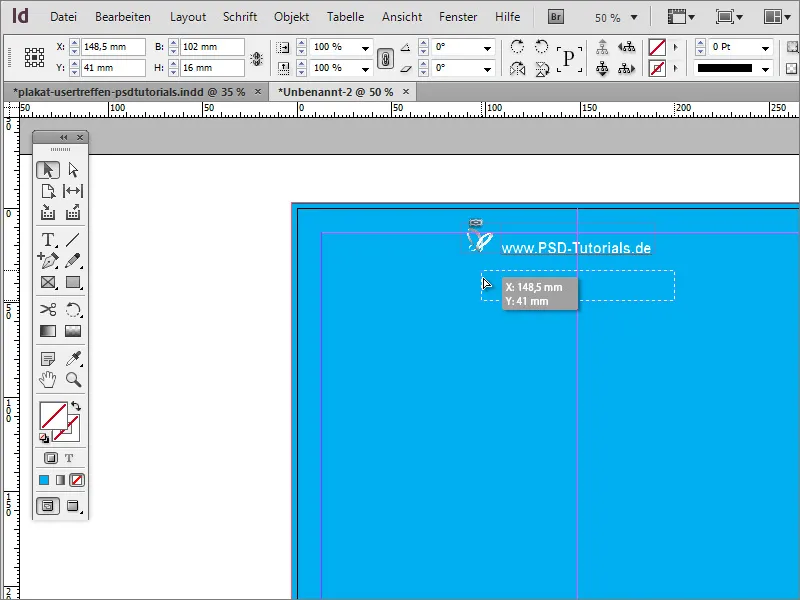Select the Direct Selection tool (white arrow)
The image size is (800, 600).
pyautogui.click(x=73, y=170)
